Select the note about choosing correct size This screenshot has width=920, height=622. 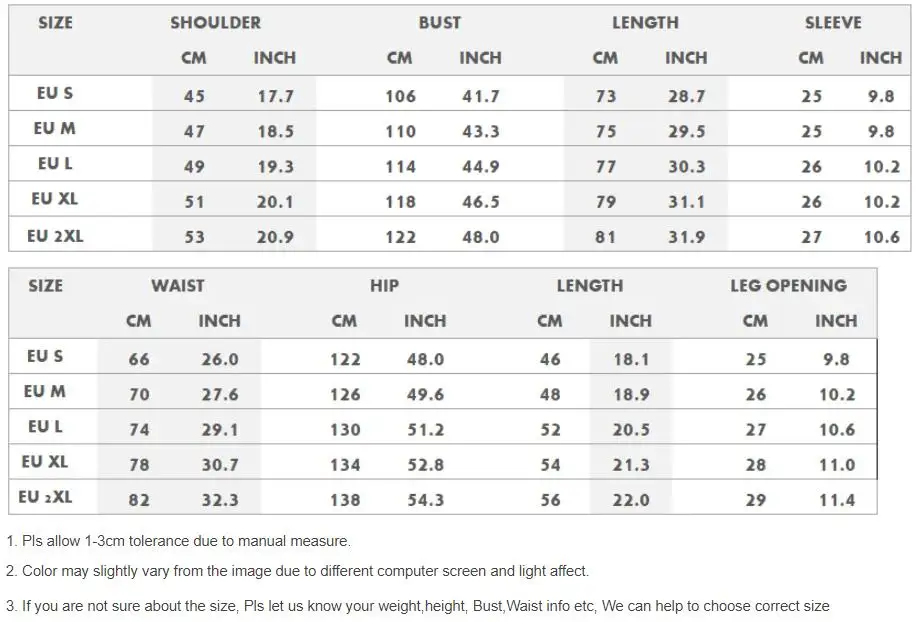click(417, 606)
